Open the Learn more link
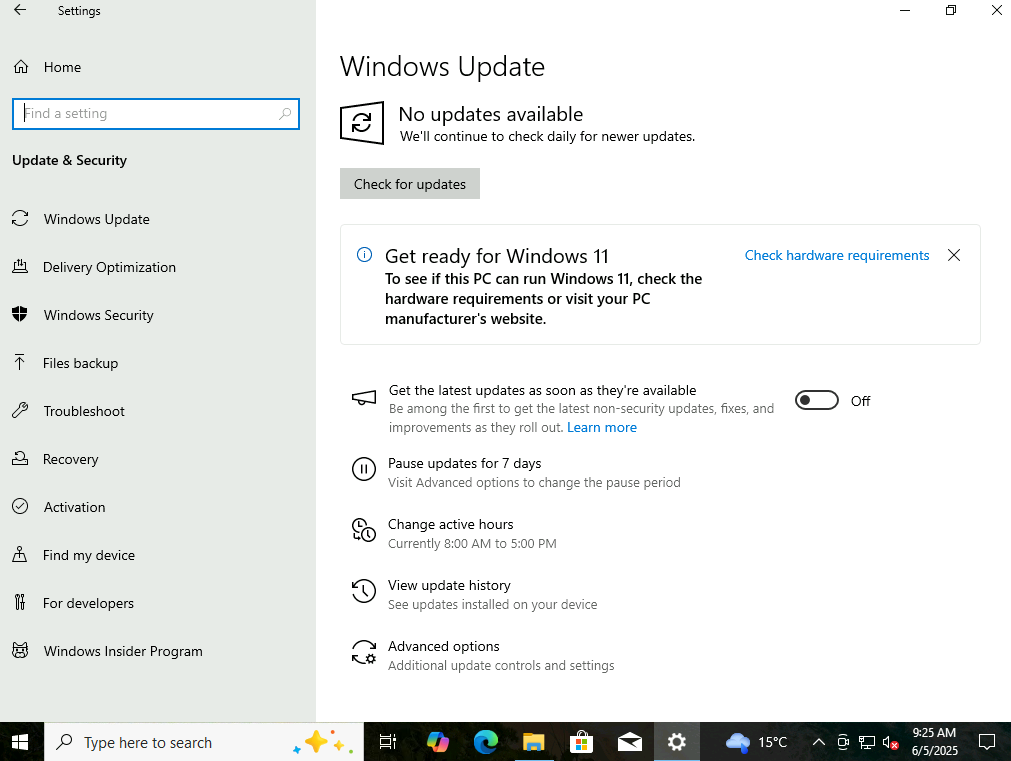This screenshot has height=761, width=1011. point(602,428)
